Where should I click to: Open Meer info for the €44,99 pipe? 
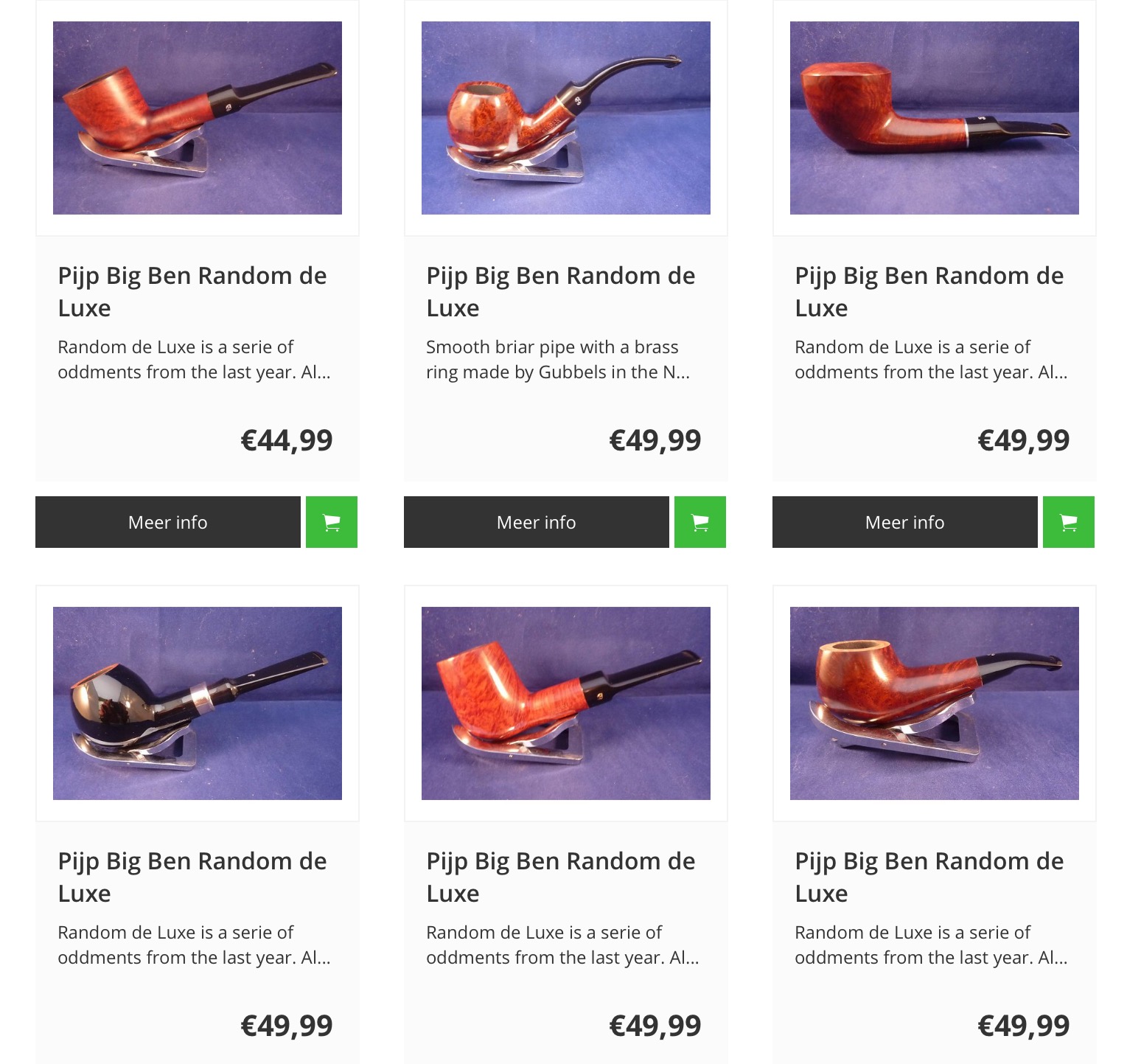168,522
